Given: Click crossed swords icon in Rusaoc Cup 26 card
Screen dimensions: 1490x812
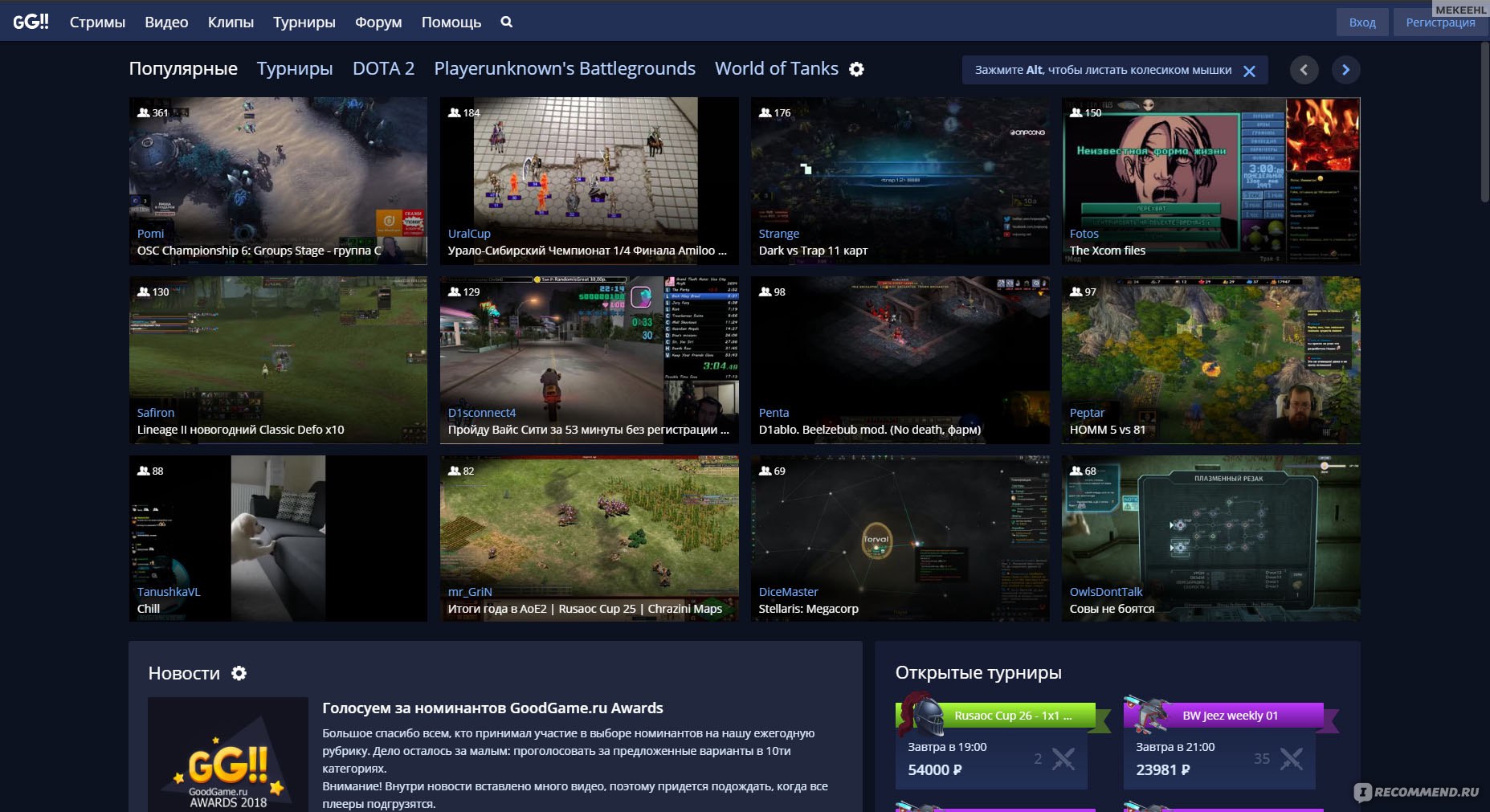Looking at the screenshot, I should pyautogui.click(x=1063, y=758).
